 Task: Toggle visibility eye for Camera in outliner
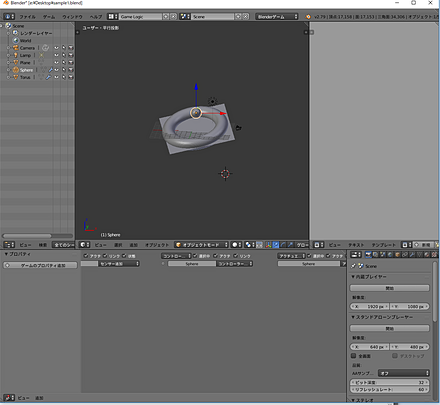point(56,48)
